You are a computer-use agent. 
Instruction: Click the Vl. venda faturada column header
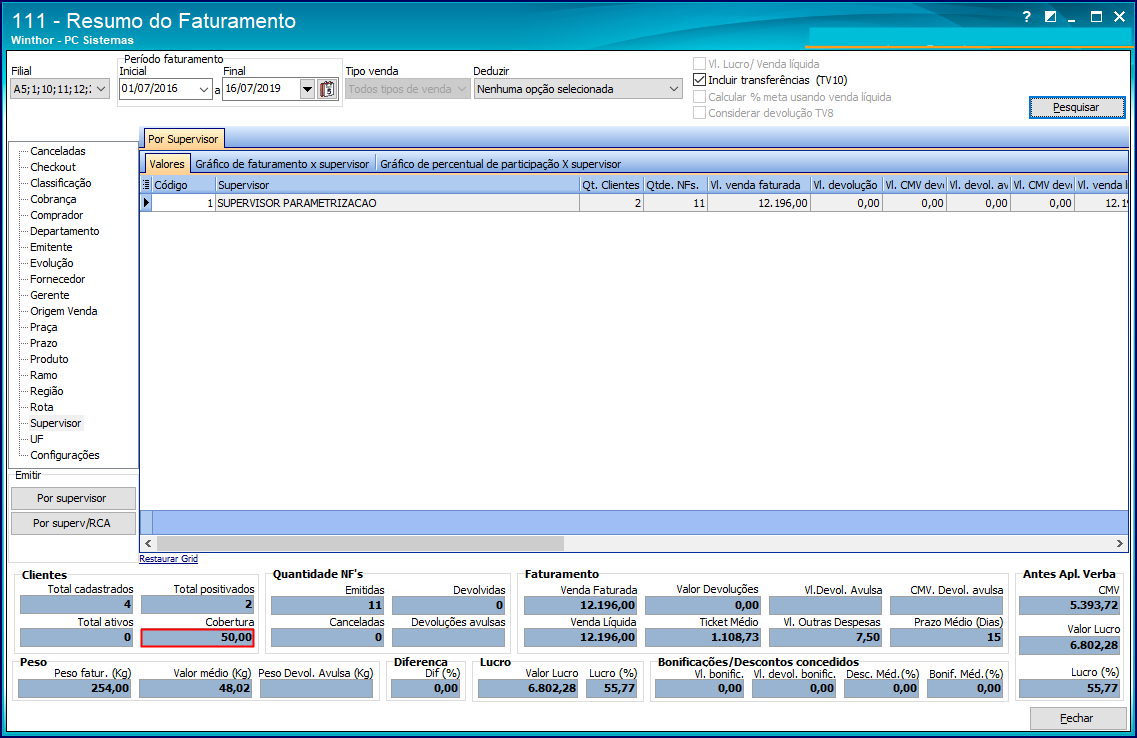[x=758, y=185]
